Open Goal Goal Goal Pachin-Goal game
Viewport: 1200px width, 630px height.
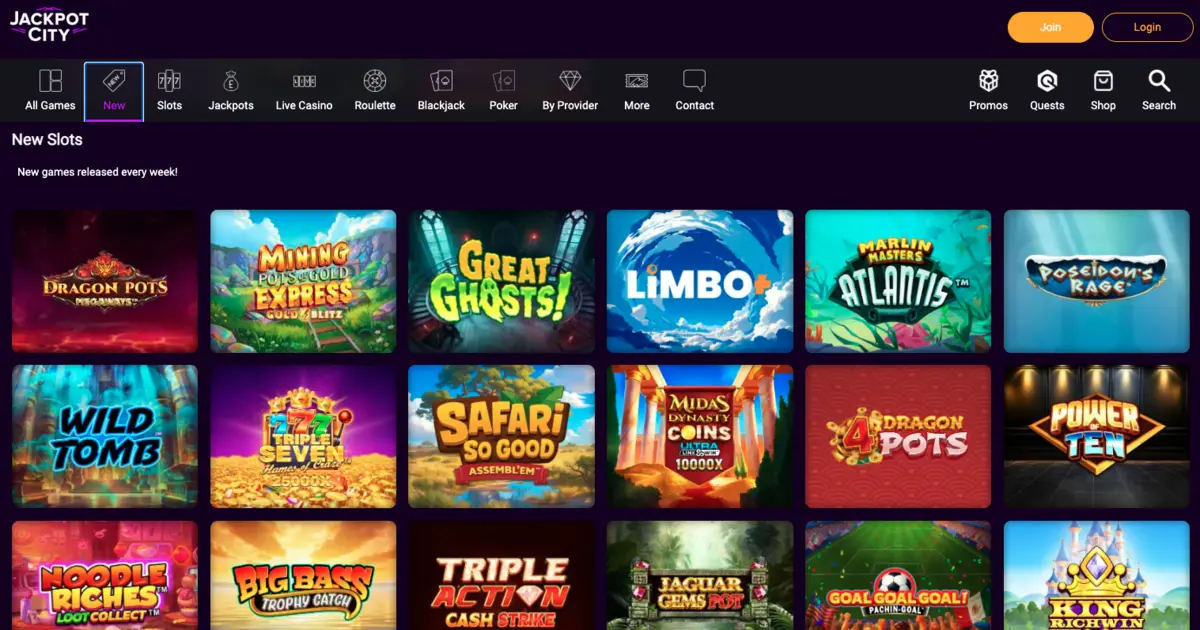click(x=898, y=575)
